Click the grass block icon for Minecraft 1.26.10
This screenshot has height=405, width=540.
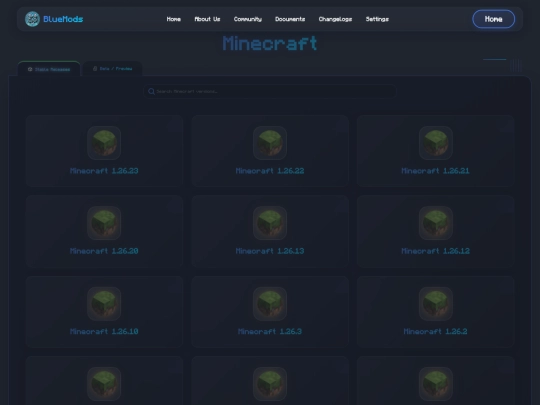104,303
